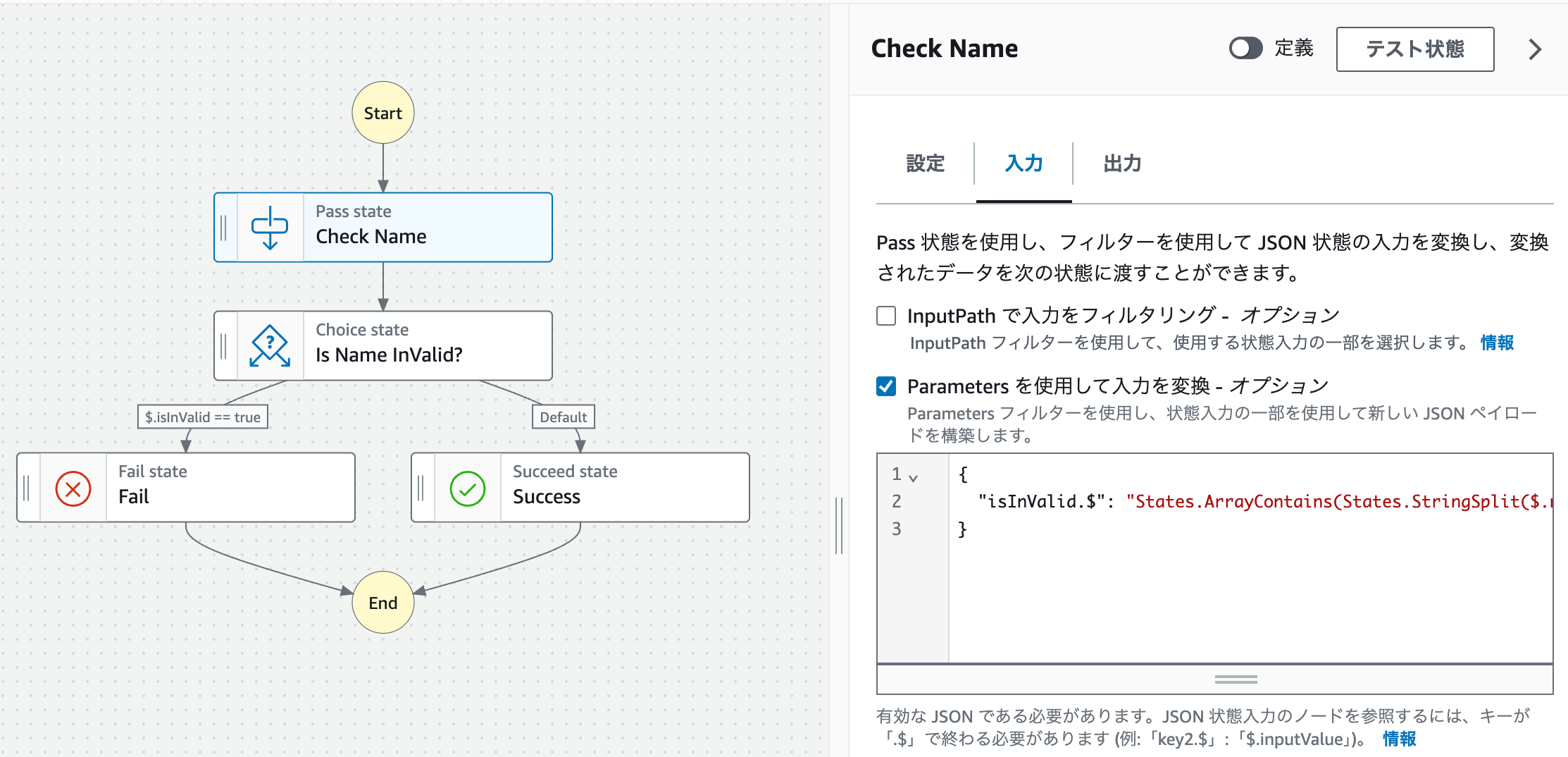Viewport: 1568px width, 757px height.
Task: Grab the editor height resize handle
Action: (1236, 679)
